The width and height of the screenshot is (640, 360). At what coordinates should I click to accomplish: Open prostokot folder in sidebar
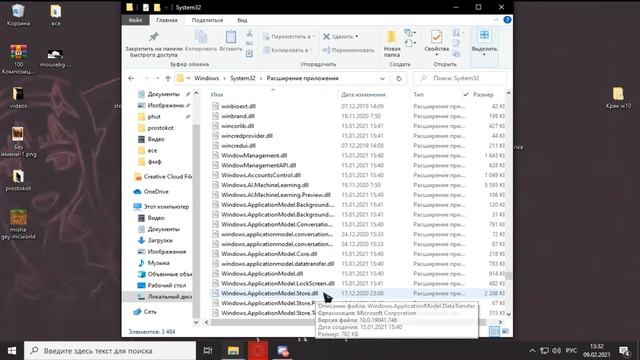click(x=160, y=128)
